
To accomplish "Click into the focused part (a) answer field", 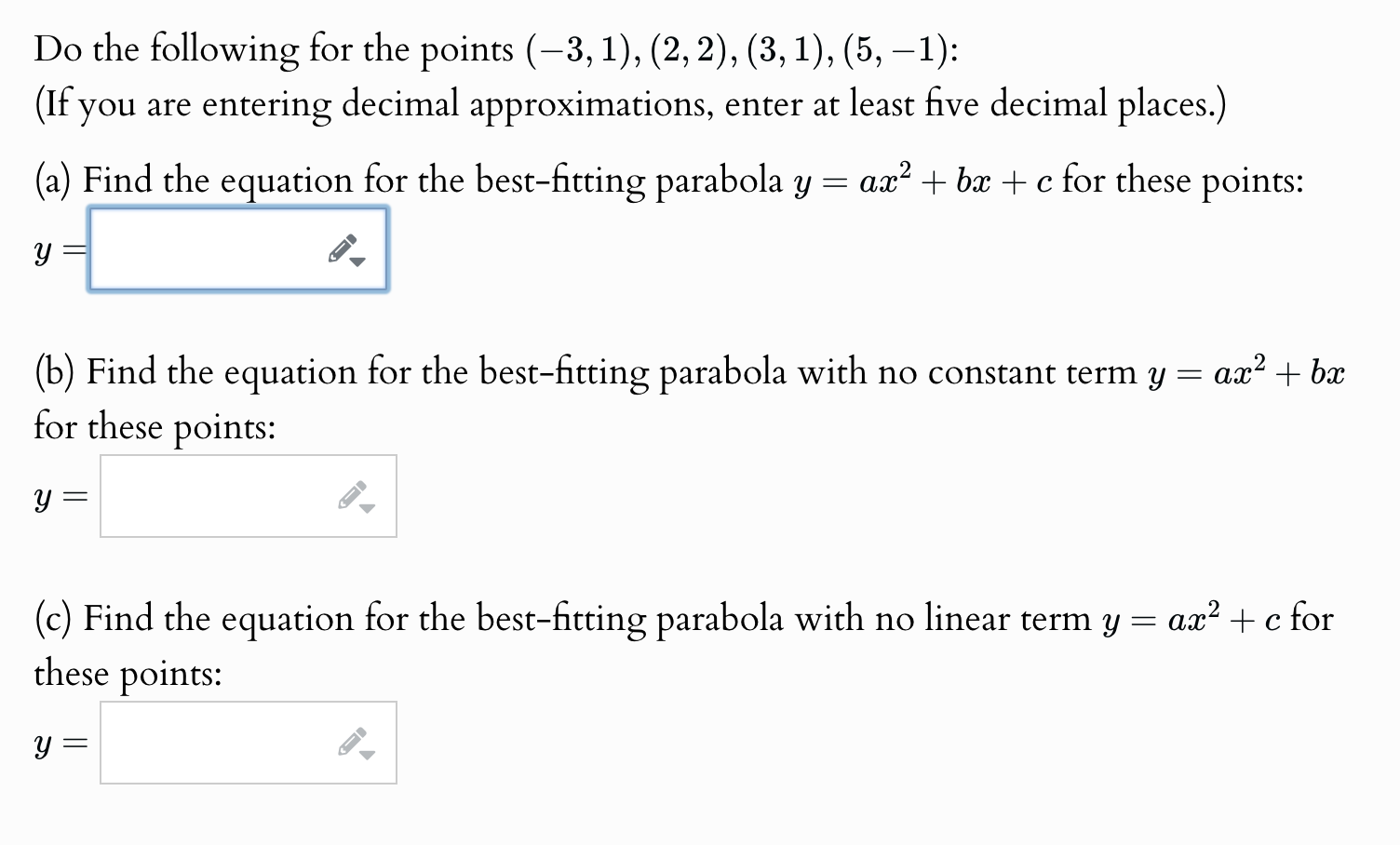I will [x=205, y=248].
